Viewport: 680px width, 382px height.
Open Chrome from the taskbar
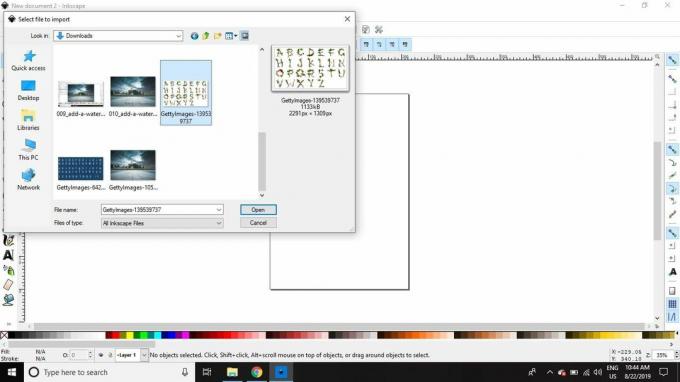pyautogui.click(x=257, y=372)
